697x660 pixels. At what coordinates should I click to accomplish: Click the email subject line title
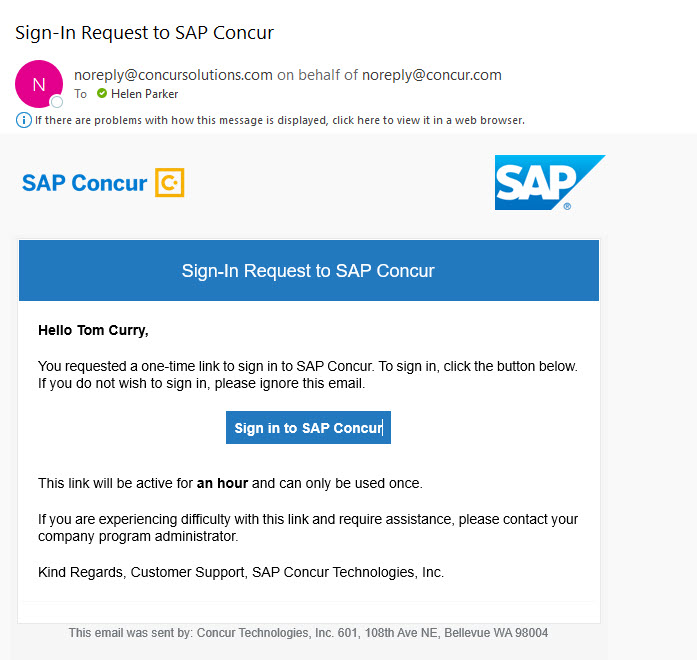pyautogui.click(x=144, y=33)
